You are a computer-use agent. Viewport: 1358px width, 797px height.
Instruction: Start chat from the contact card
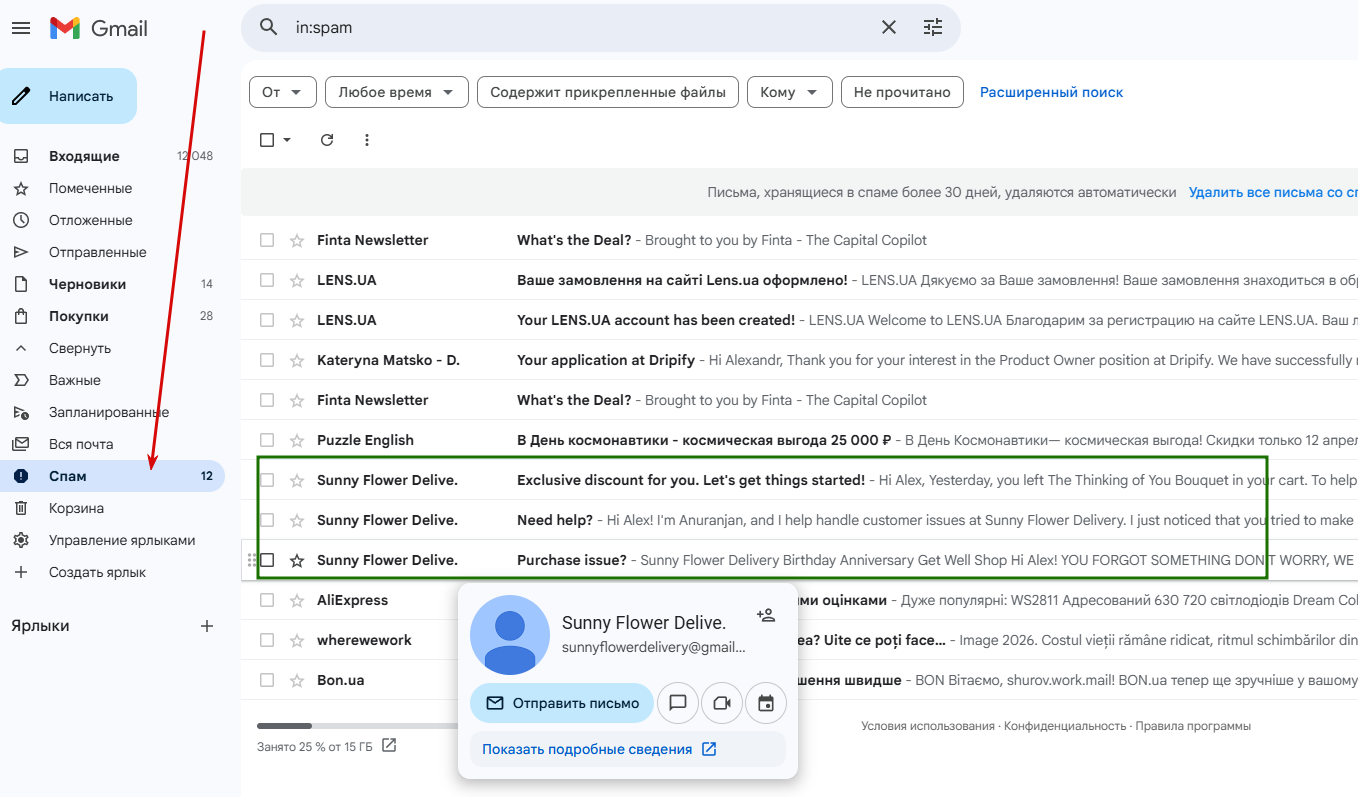tap(678, 703)
